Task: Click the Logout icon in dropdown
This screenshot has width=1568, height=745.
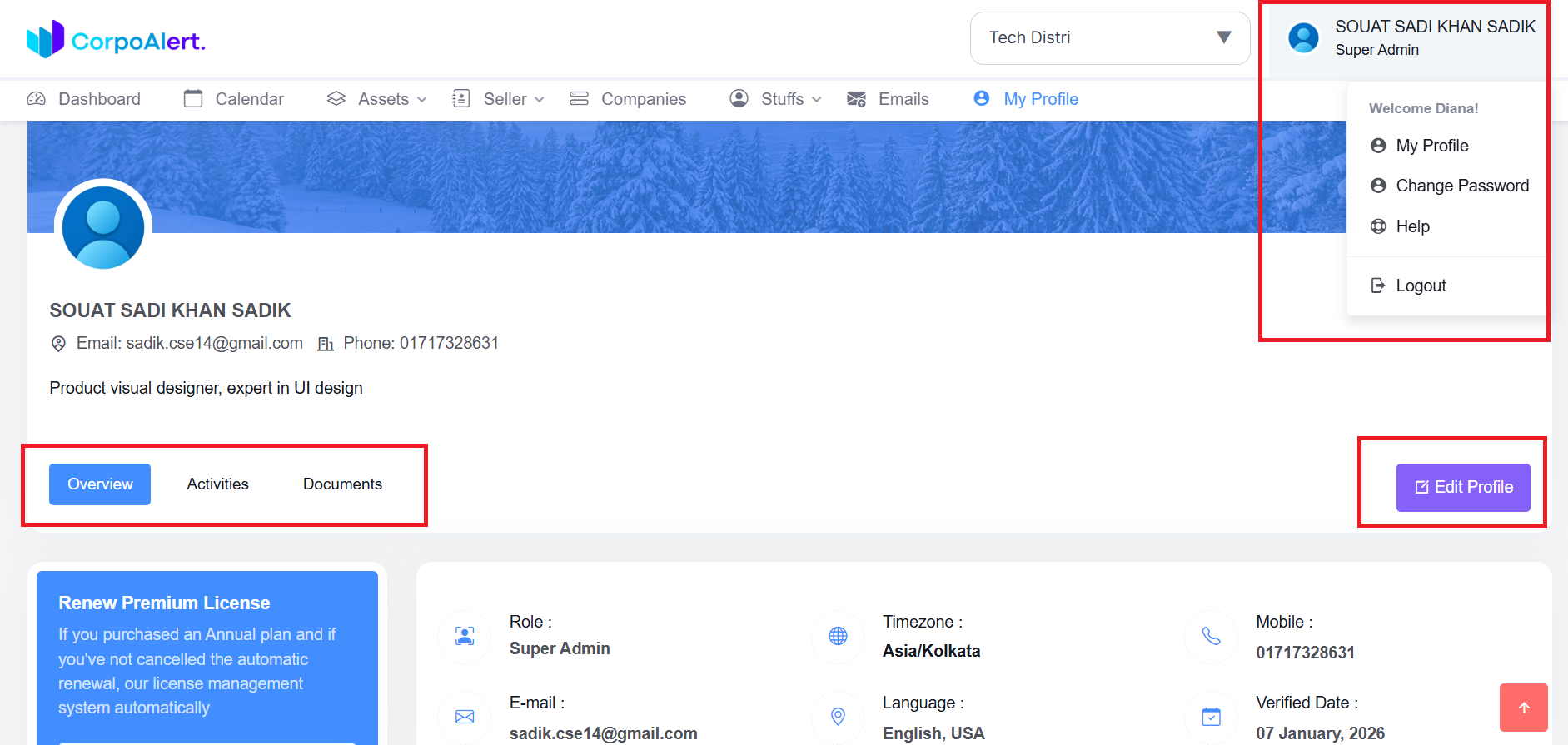Action: [1378, 286]
